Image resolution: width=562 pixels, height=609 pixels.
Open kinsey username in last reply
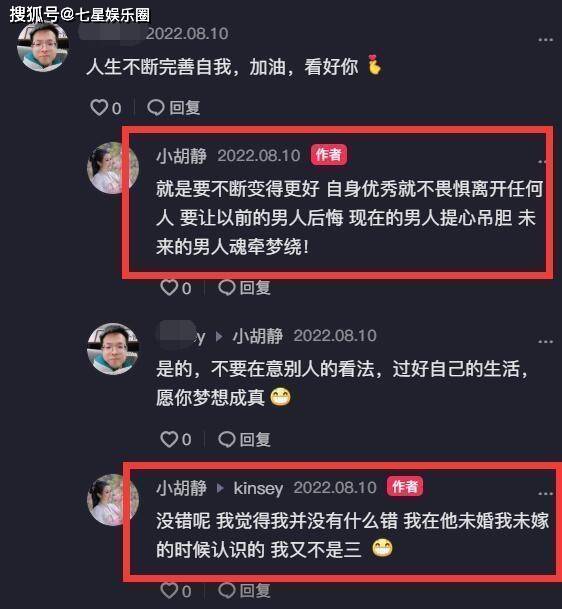258,488
